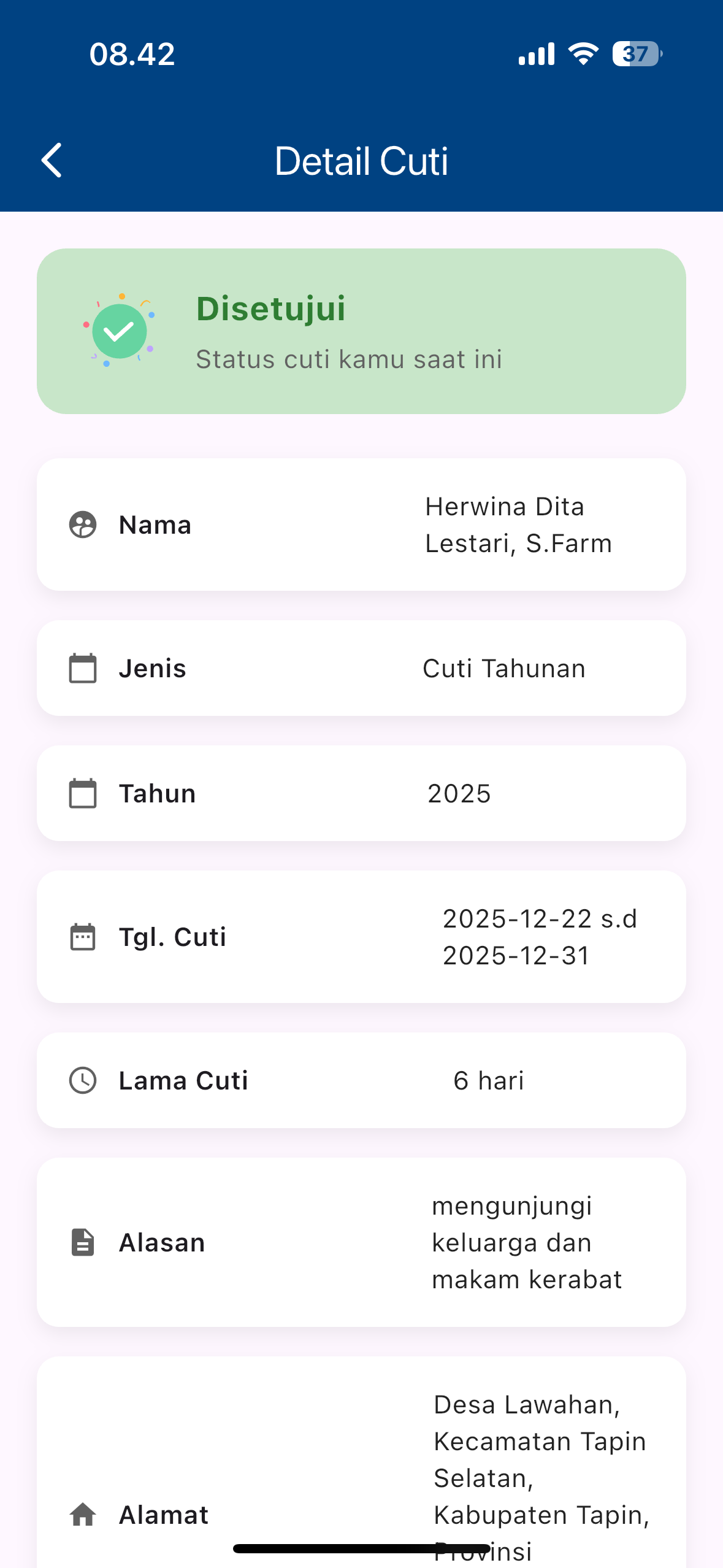The image size is (723, 1568).
Task: Click the calendar icon beside Tahun
Action: (83, 793)
